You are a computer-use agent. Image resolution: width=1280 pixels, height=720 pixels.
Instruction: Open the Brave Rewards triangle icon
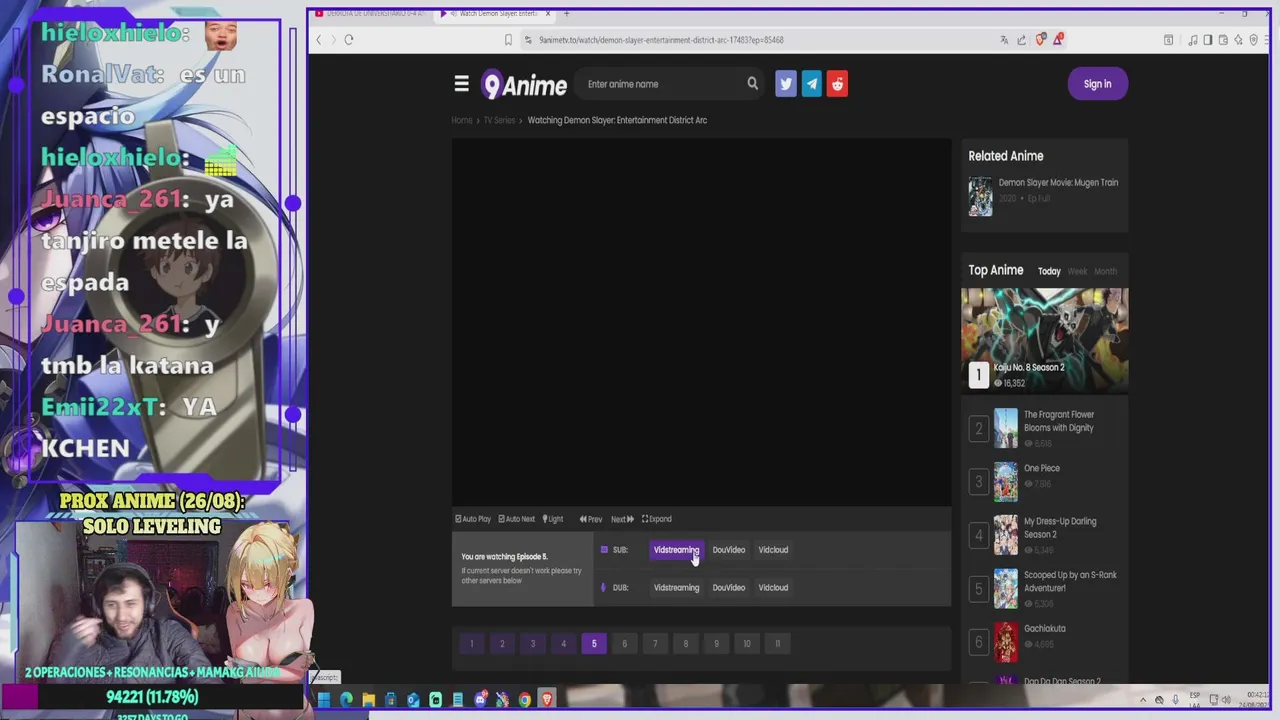click(x=1058, y=39)
